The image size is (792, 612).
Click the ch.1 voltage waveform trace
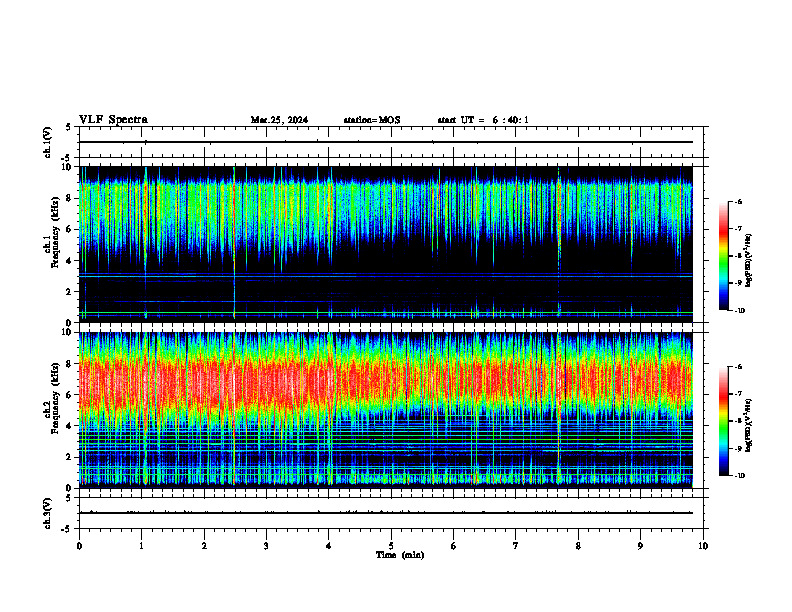tap(385, 142)
